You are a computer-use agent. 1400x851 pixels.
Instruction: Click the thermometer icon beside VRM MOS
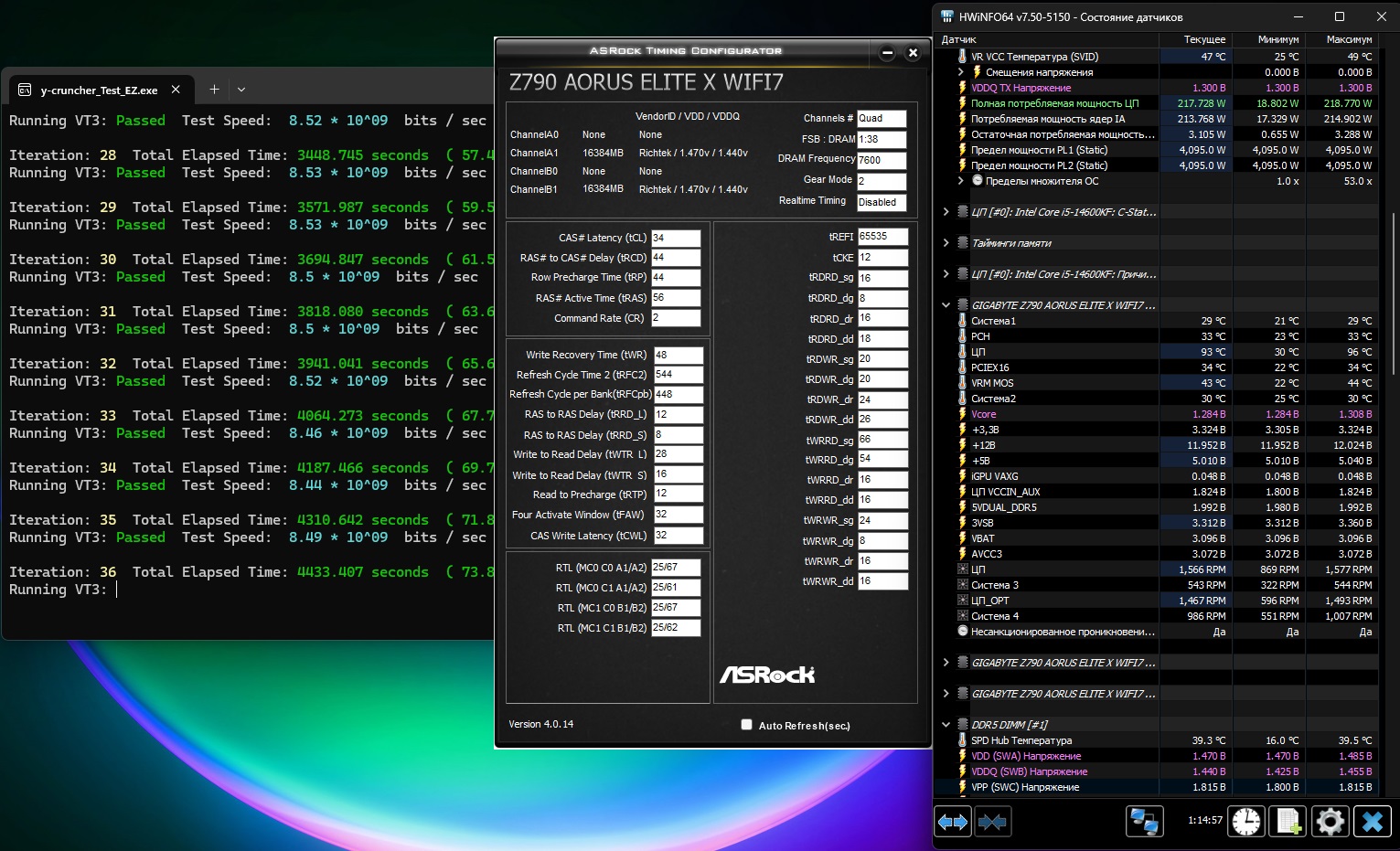point(962,383)
